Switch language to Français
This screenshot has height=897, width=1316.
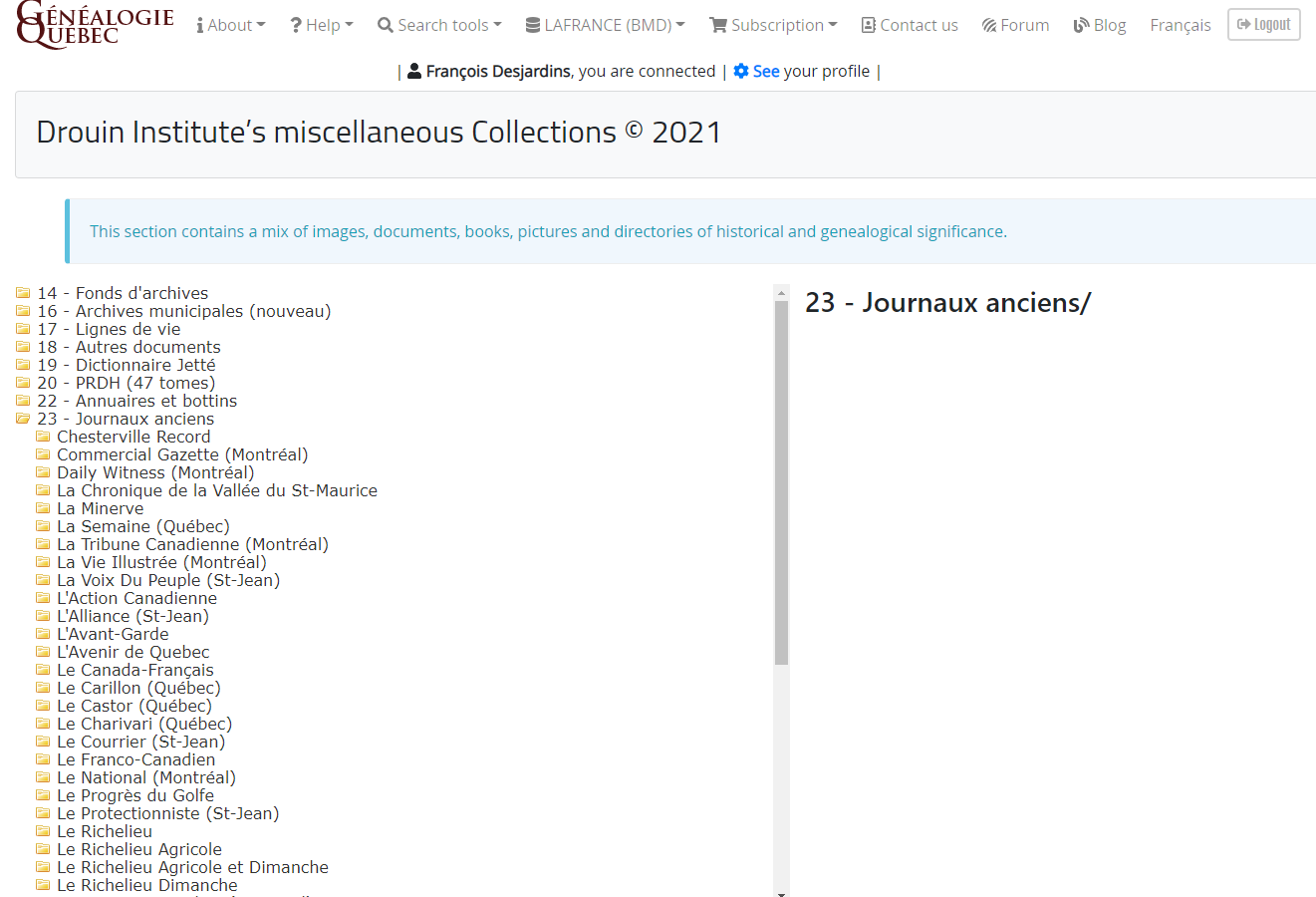coord(1181,25)
